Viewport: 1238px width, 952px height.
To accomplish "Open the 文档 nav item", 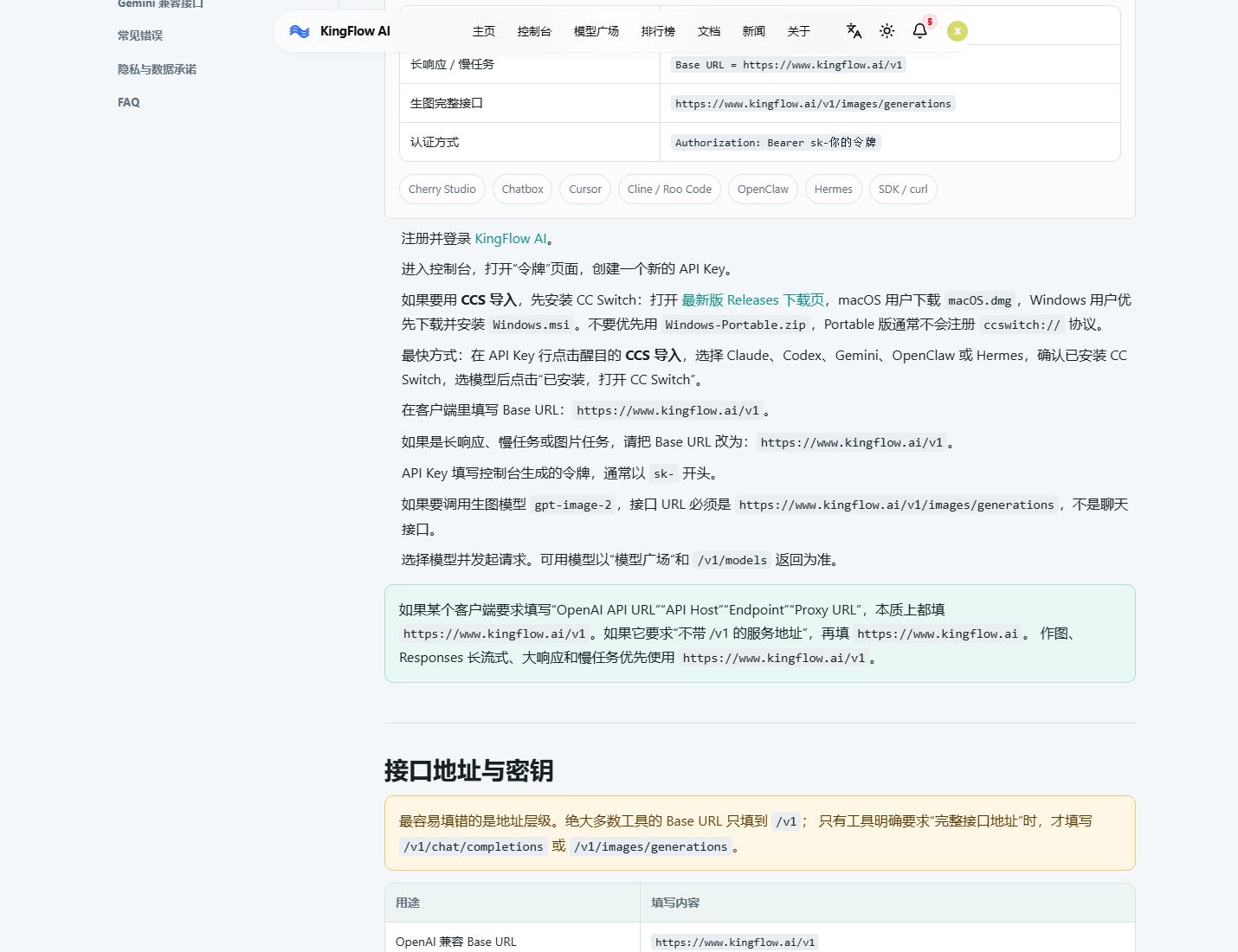I will 709,31.
